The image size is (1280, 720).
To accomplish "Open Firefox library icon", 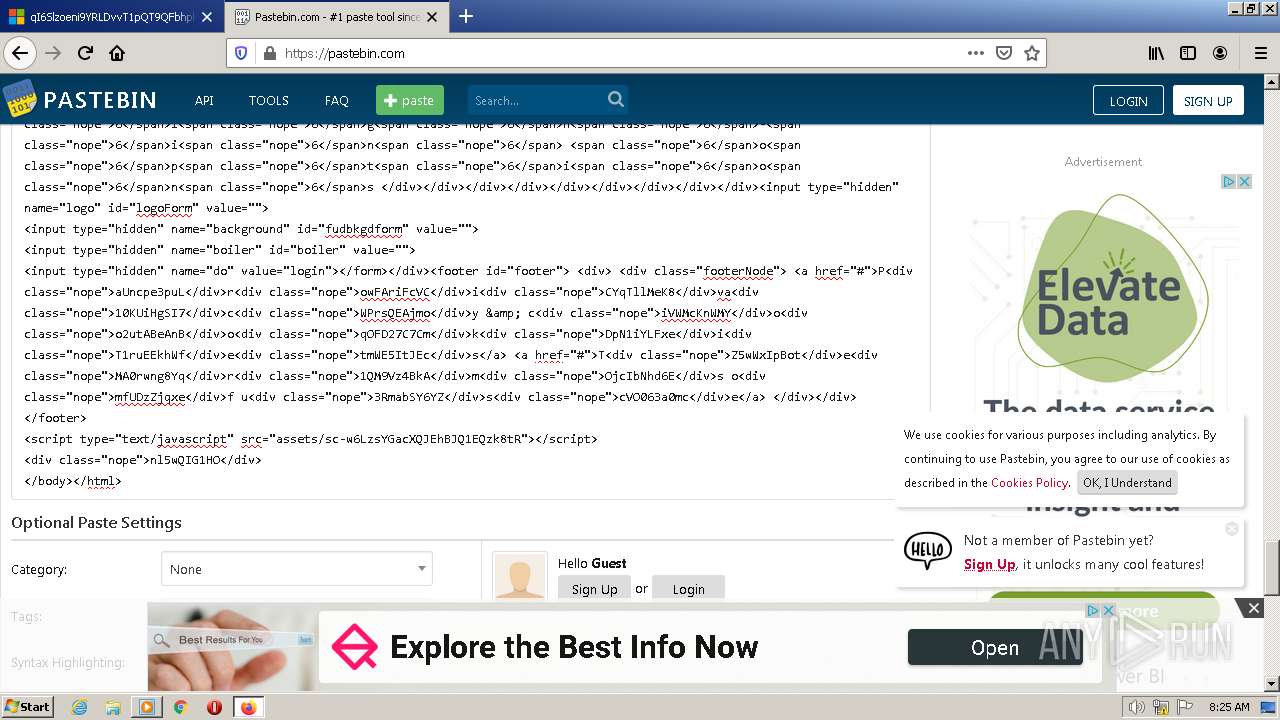I will (1156, 53).
